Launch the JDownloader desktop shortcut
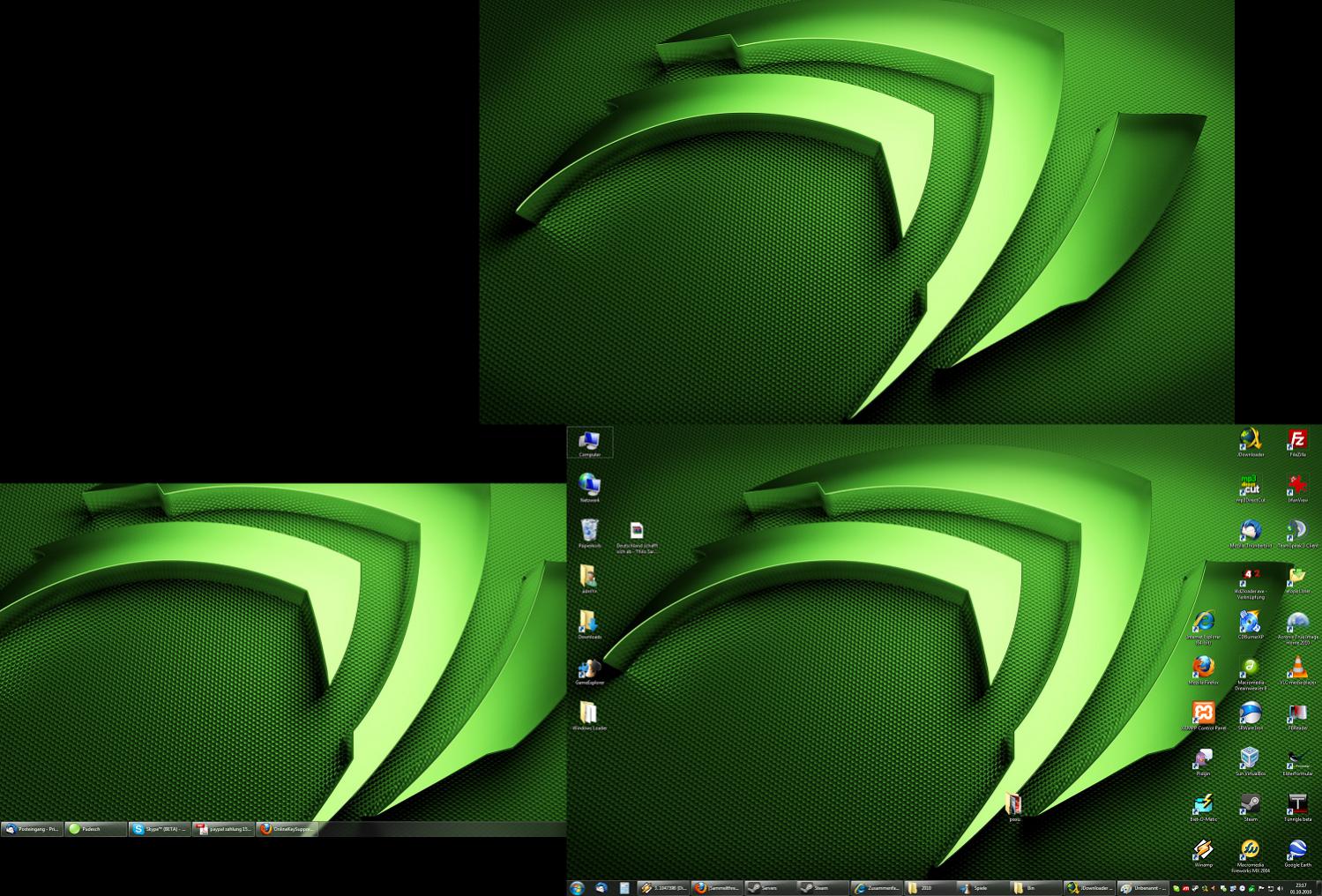Image resolution: width=1322 pixels, height=896 pixels. [1251, 443]
